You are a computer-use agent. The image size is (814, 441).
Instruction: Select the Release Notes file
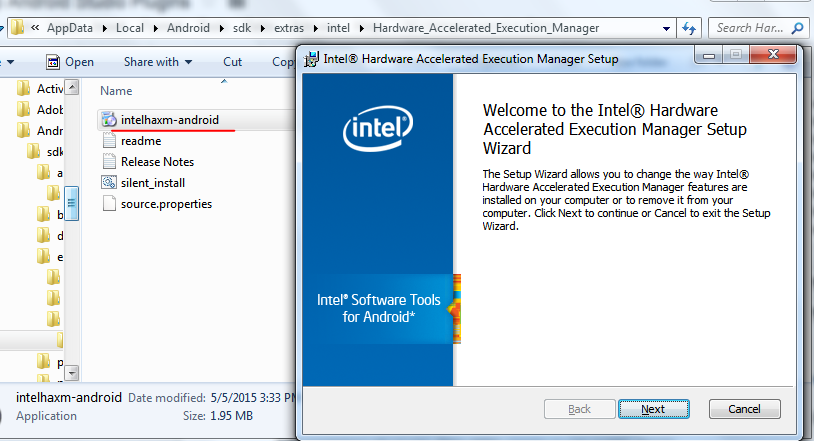[x=157, y=162]
